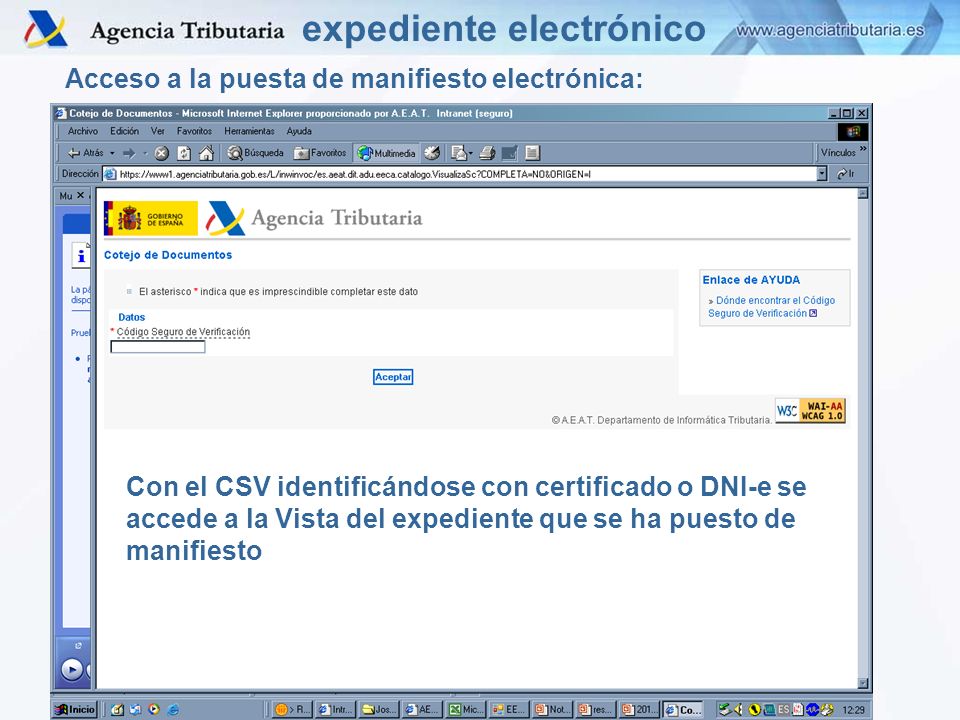The width and height of the screenshot is (960, 720).
Task: Open the History icon in the toolbar
Action: pos(432,153)
